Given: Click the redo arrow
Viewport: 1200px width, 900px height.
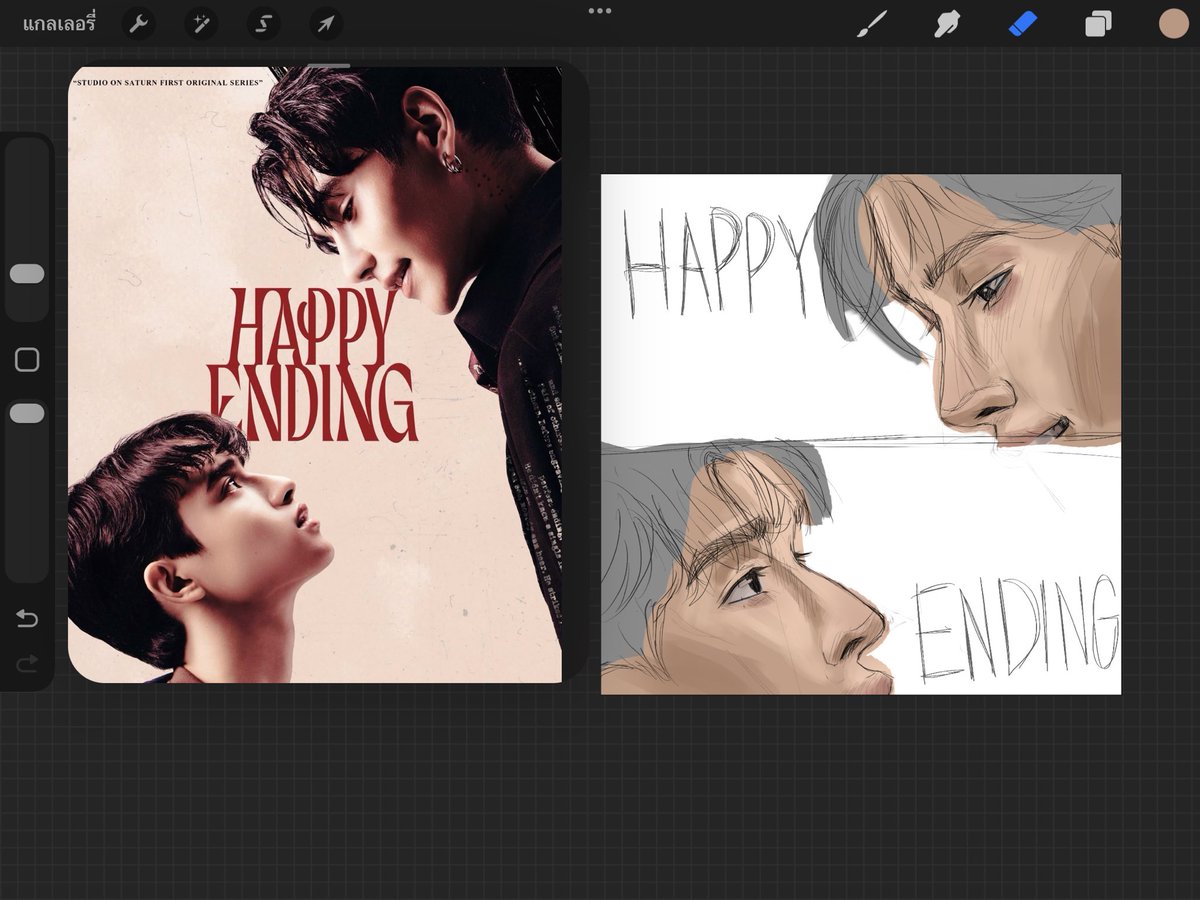Looking at the screenshot, I should pos(27,662).
